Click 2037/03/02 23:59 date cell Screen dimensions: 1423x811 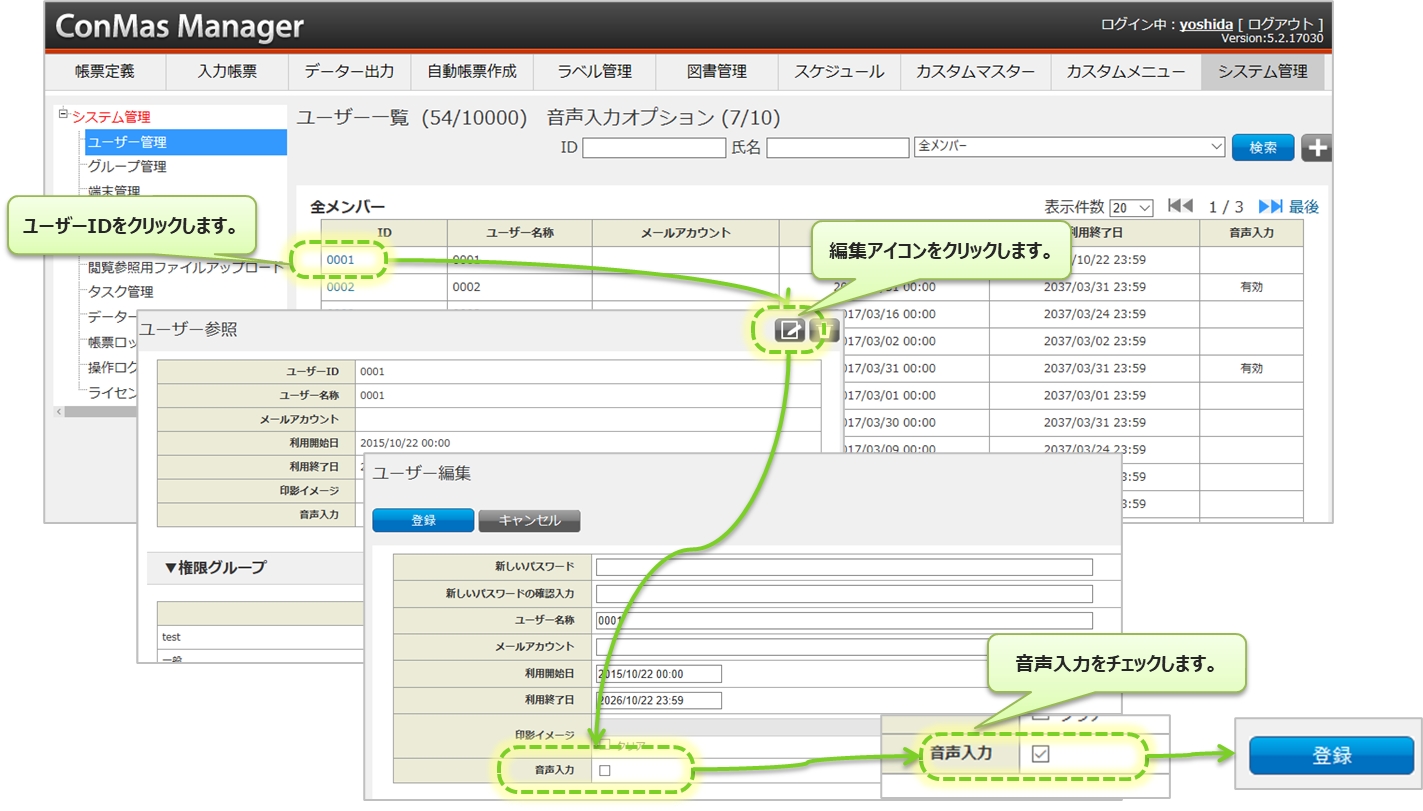[x=1095, y=341]
